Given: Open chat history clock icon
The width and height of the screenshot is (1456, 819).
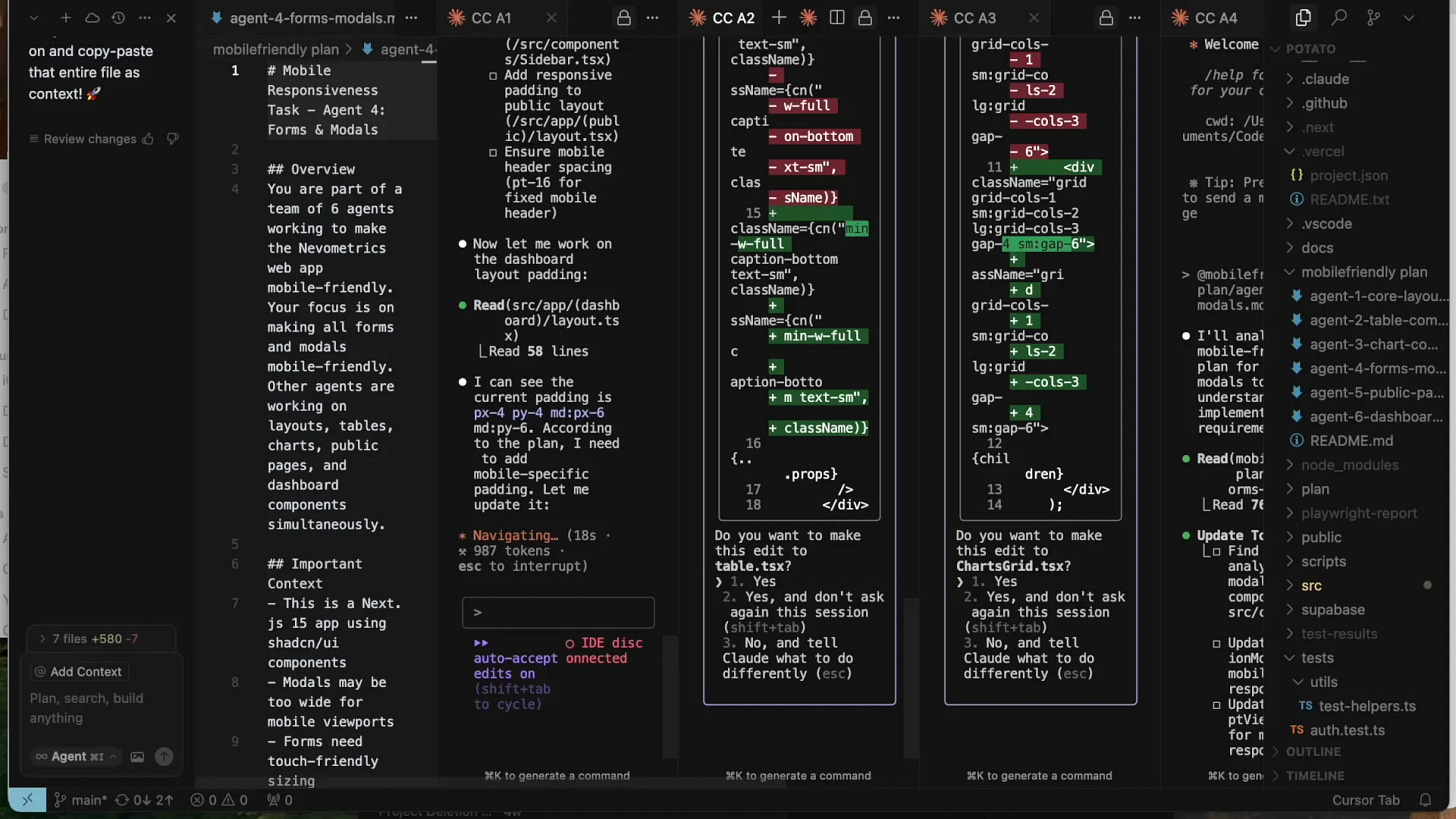Looking at the screenshot, I should [119, 18].
